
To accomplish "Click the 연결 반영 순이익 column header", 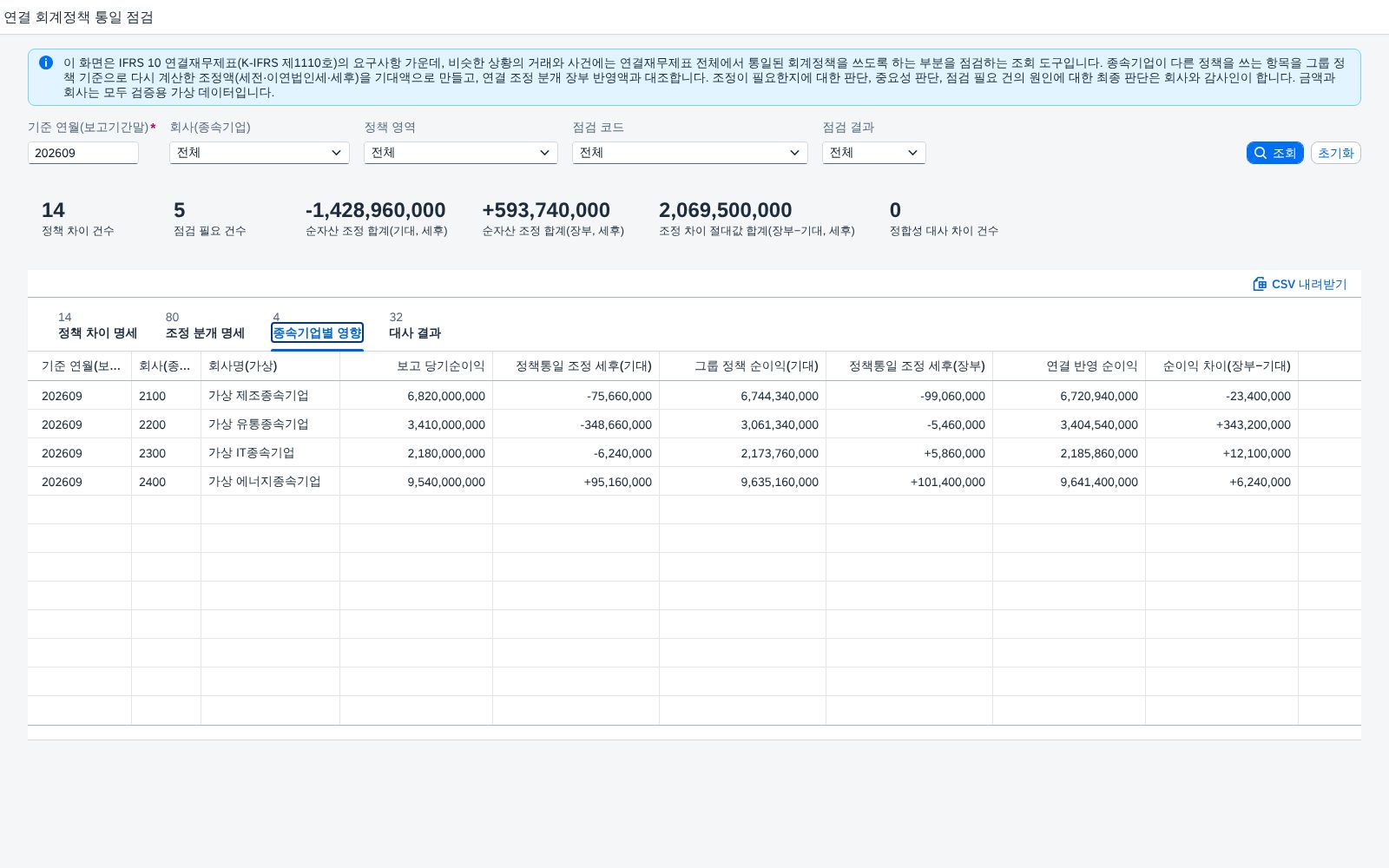I will click(x=1070, y=366).
